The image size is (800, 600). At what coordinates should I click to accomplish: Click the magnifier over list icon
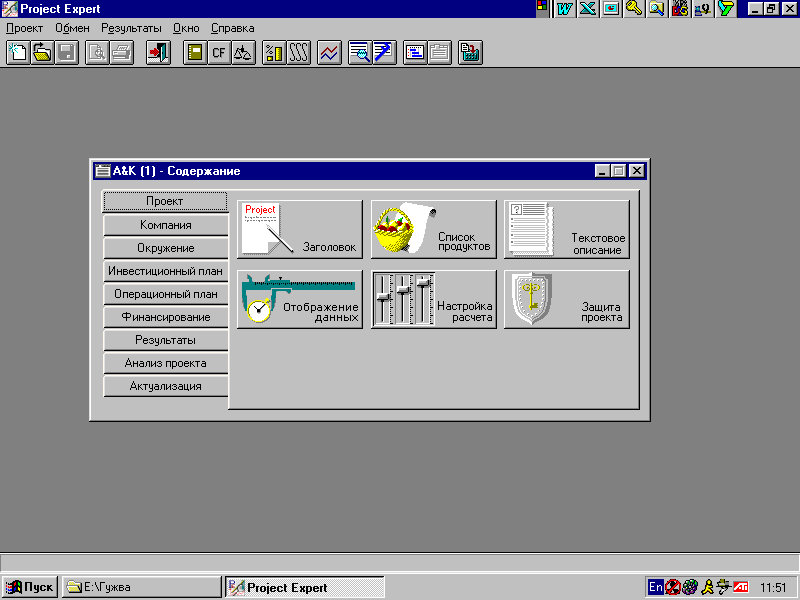360,53
